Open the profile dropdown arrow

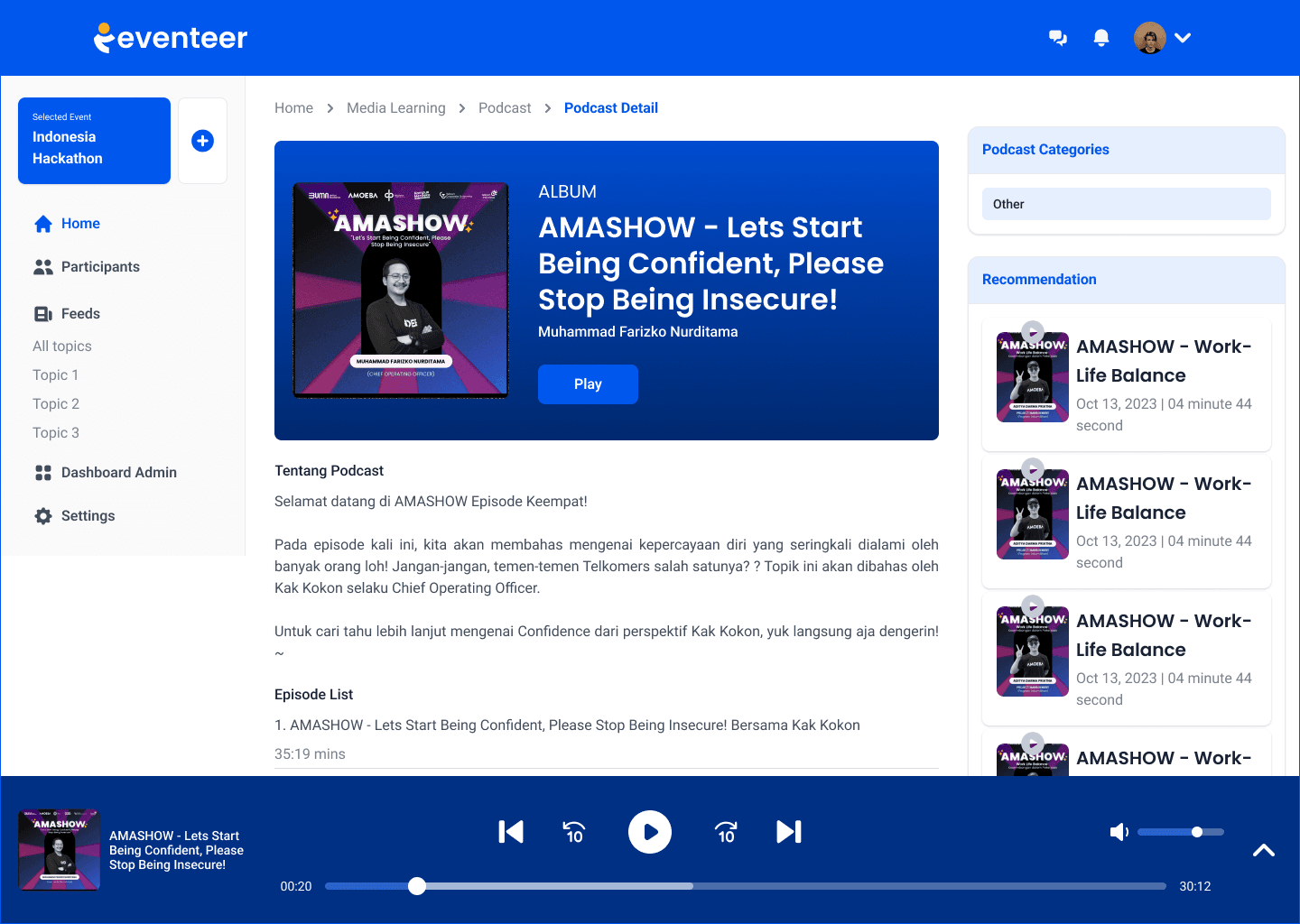tap(1184, 38)
